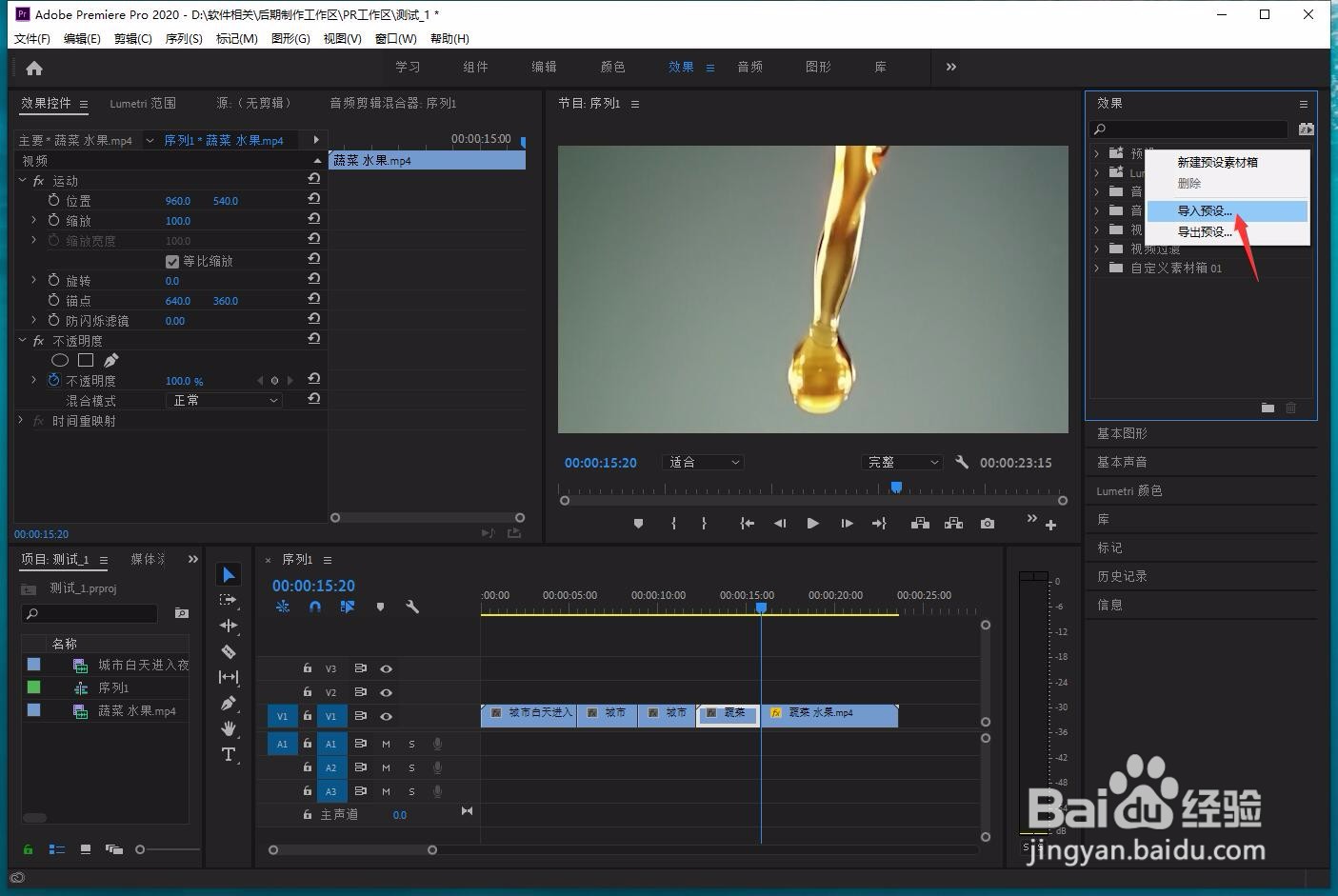Select the Slip tool
1338x896 pixels.
coord(229,677)
